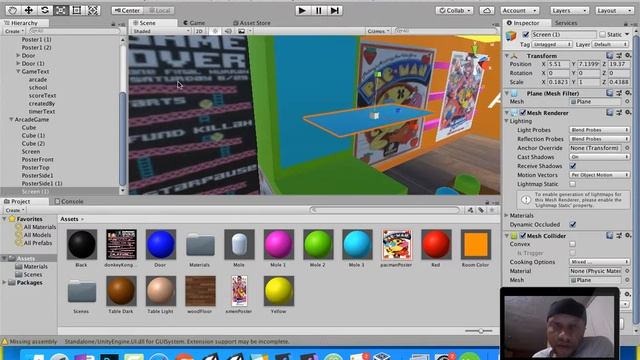The image size is (640, 360).
Task: Select the Room Color material
Action: tap(476, 244)
